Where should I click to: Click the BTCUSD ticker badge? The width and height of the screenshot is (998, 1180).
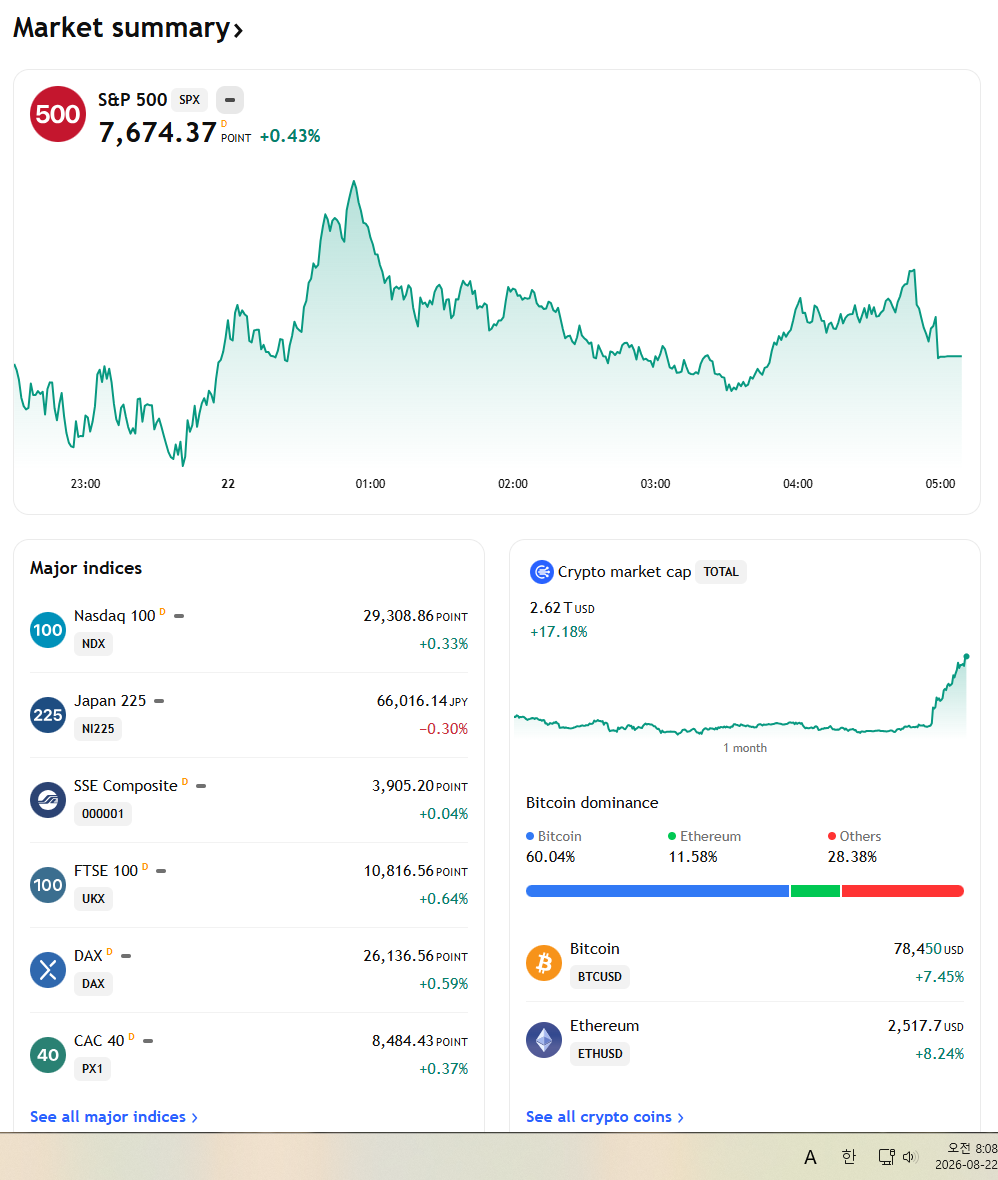pyautogui.click(x=600, y=977)
